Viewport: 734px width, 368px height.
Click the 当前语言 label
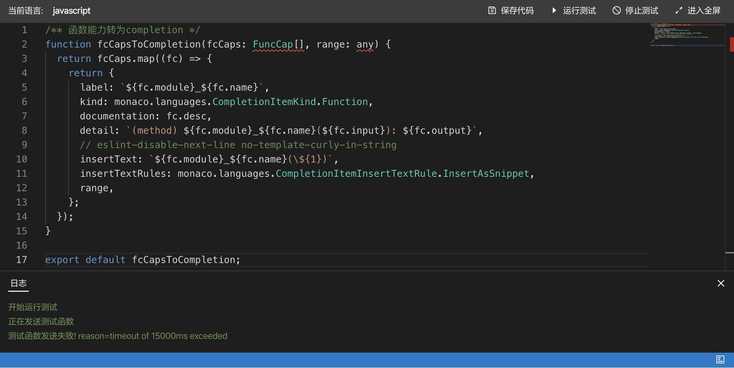26,11
